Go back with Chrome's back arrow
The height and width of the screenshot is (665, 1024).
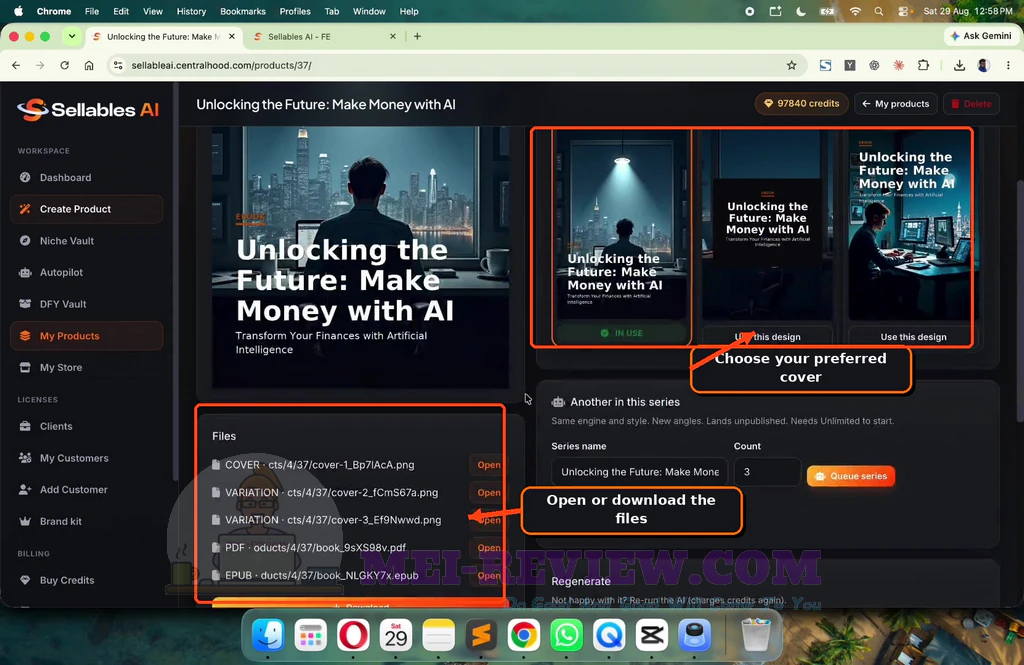click(16, 65)
